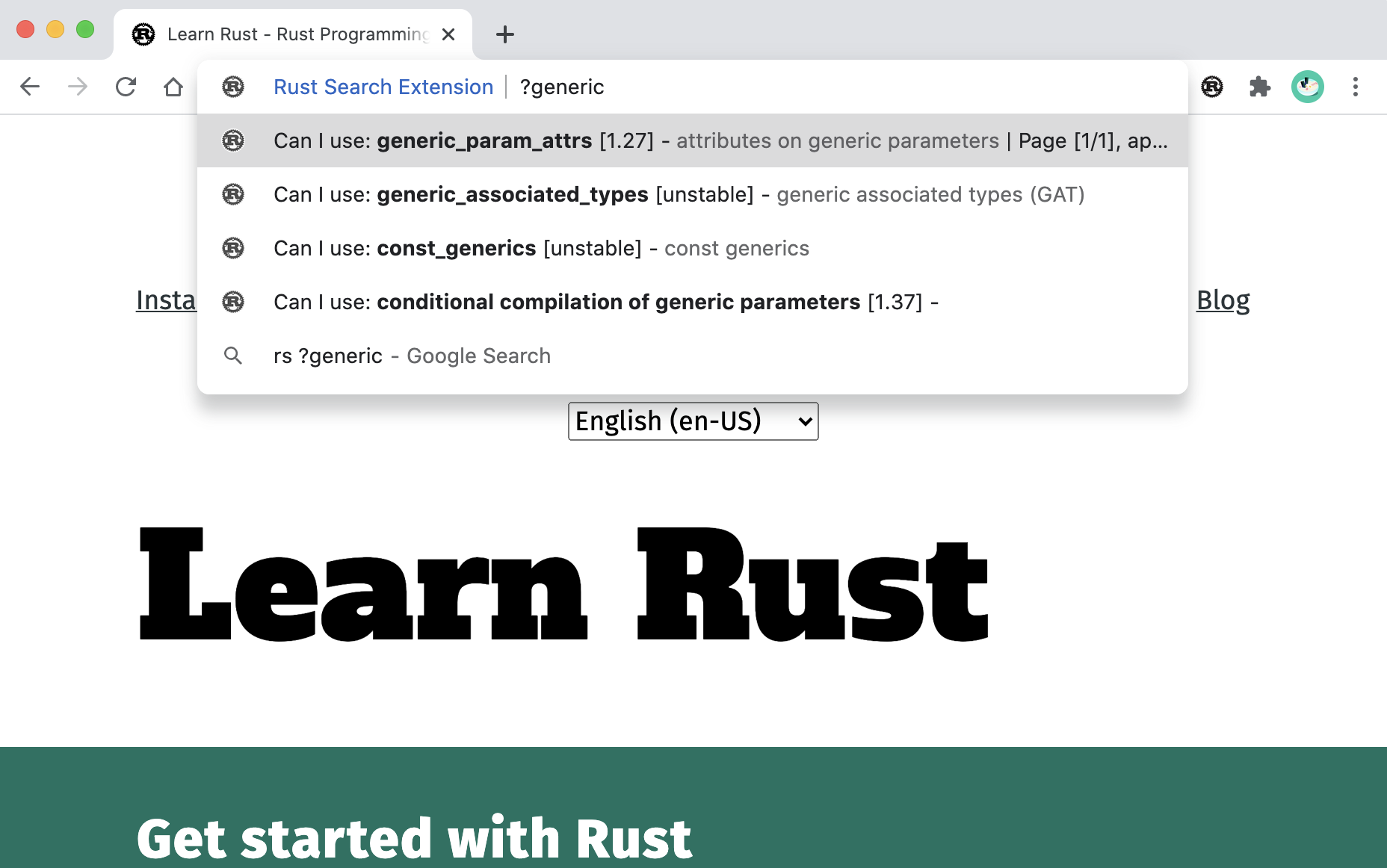This screenshot has width=1387, height=868.
Task: Select the generic_associated_types suggestion
Action: pyautogui.click(x=693, y=194)
